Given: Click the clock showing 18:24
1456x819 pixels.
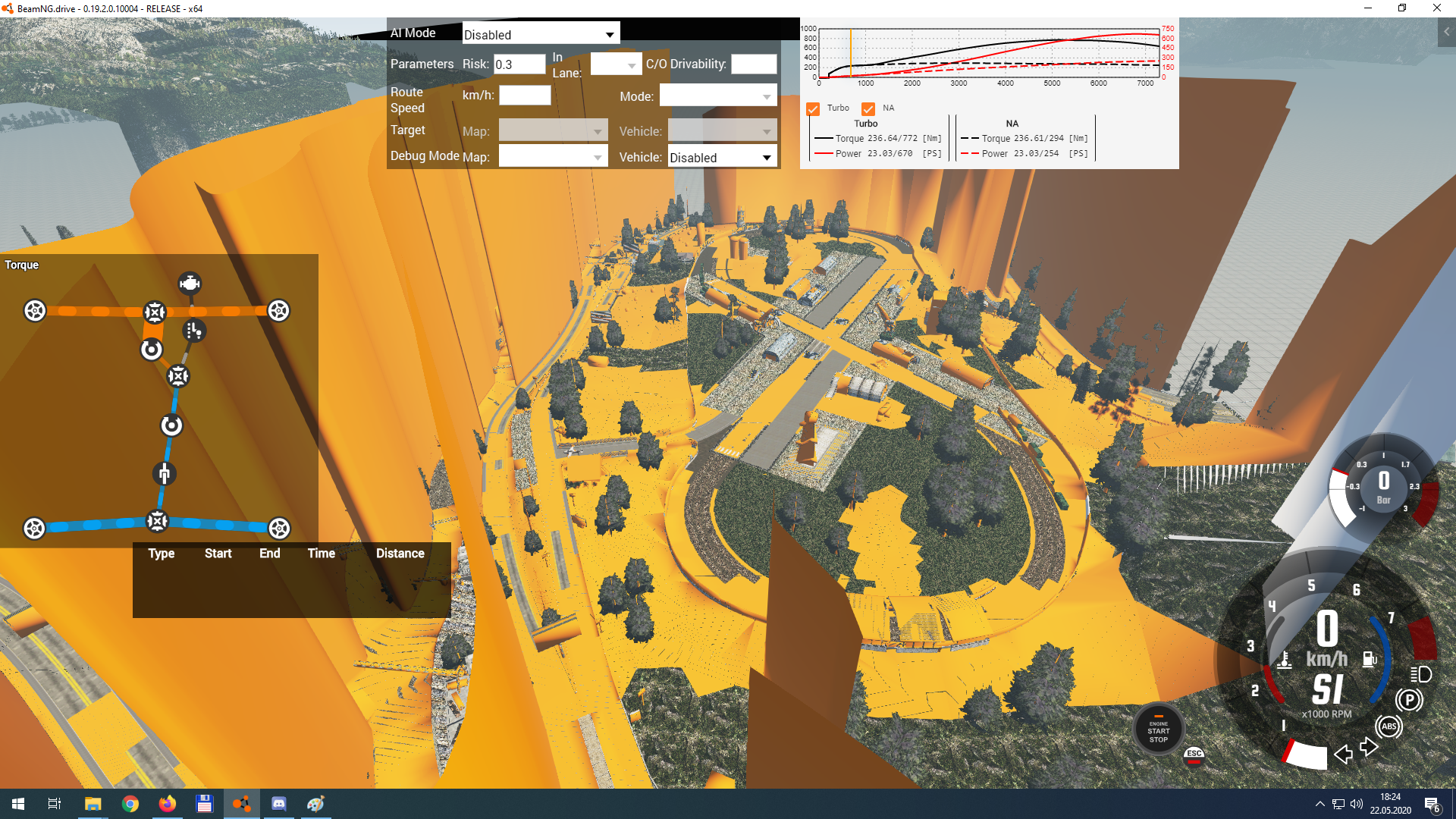Looking at the screenshot, I should coord(1390,804).
